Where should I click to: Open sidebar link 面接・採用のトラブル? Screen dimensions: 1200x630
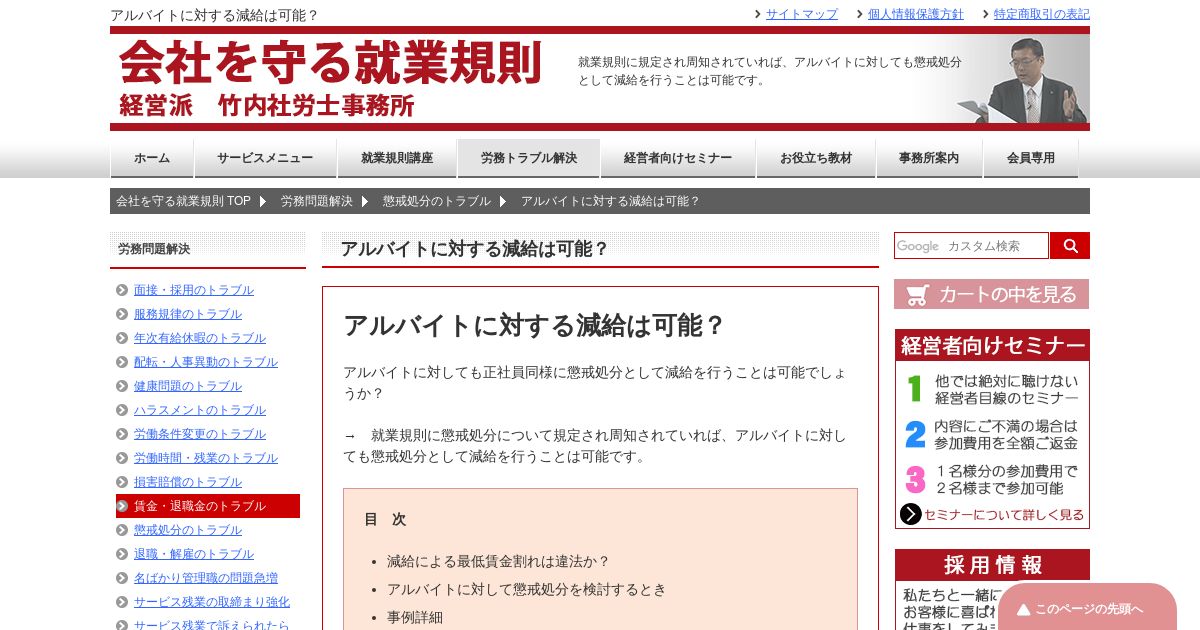point(194,290)
